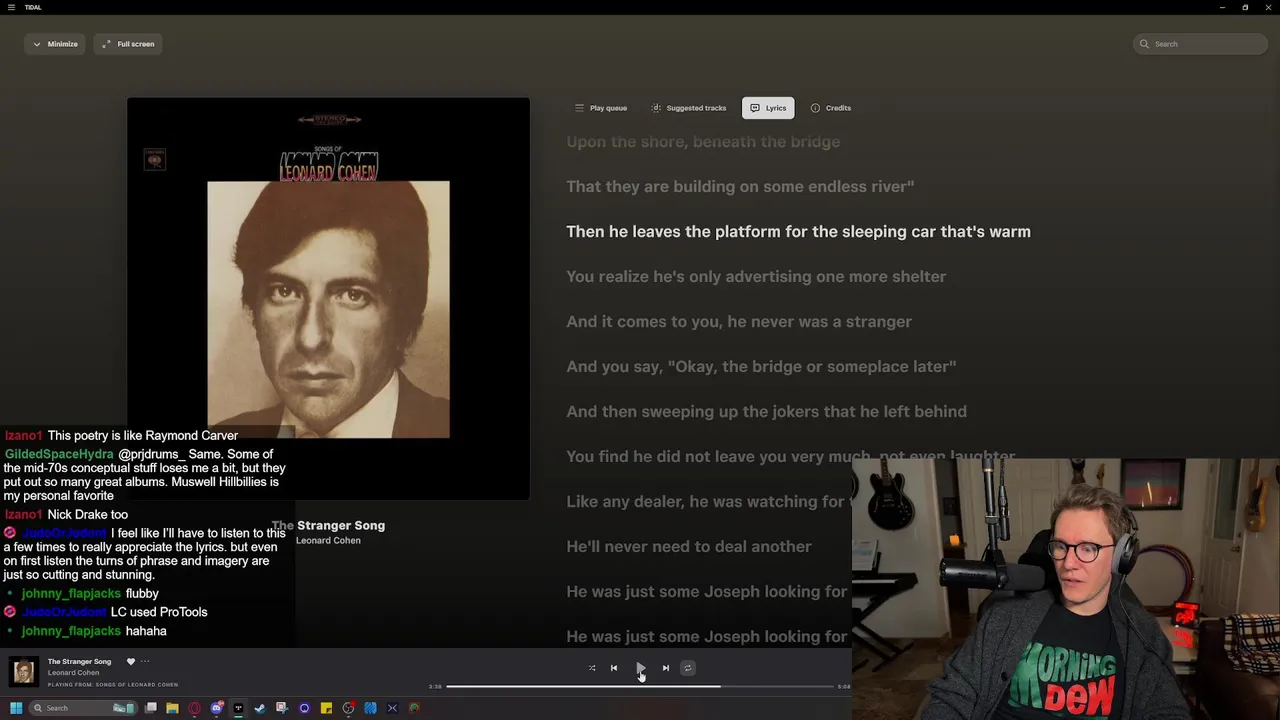
Task: Click the search magnifier icon at top right
Action: point(1144,44)
